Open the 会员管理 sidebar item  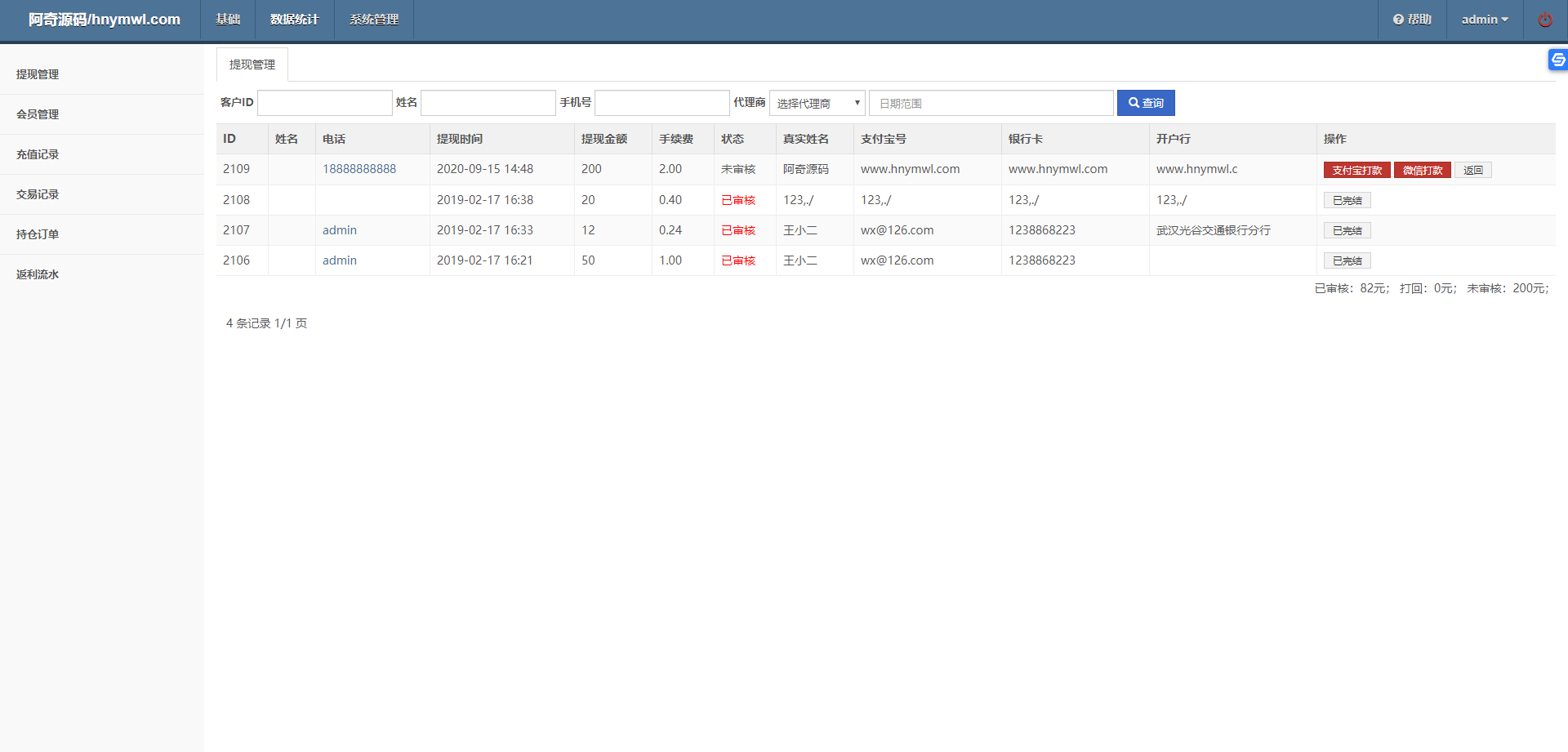tap(37, 113)
